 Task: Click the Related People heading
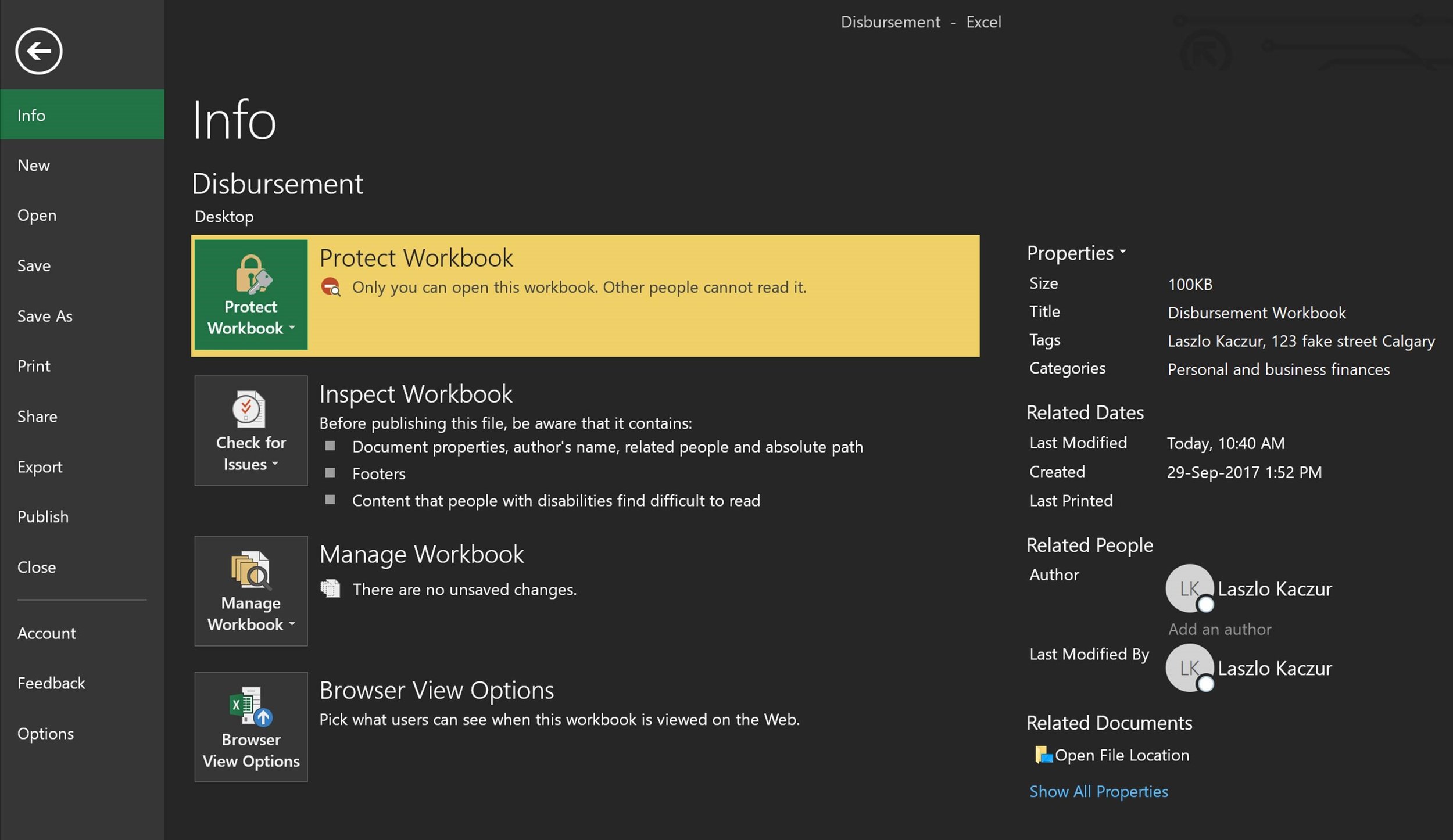(1090, 545)
